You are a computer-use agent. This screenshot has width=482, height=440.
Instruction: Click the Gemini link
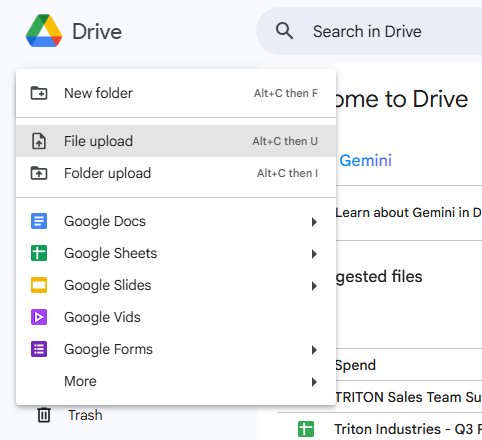[x=365, y=160]
